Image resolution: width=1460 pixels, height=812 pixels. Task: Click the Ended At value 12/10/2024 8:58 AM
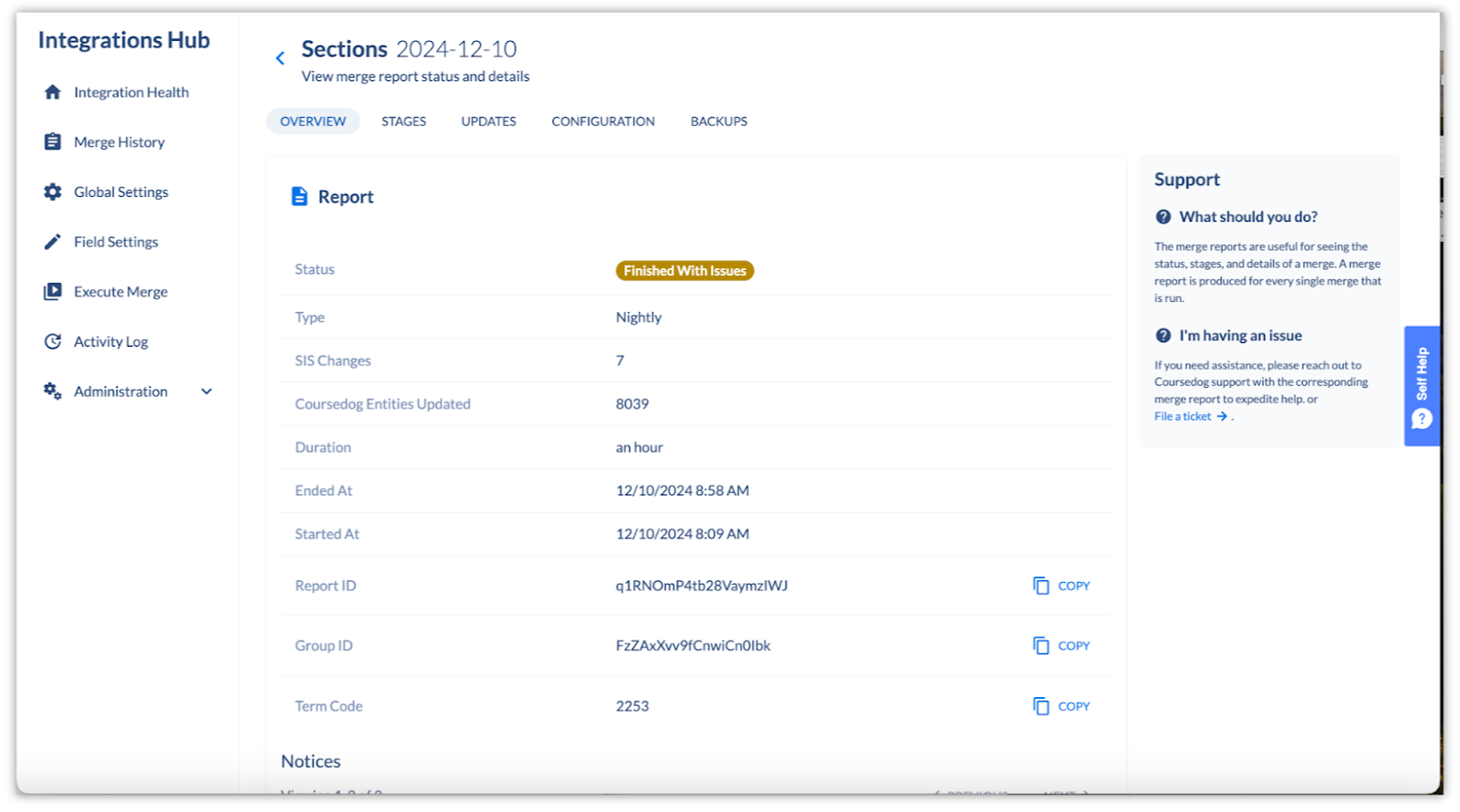[683, 491]
